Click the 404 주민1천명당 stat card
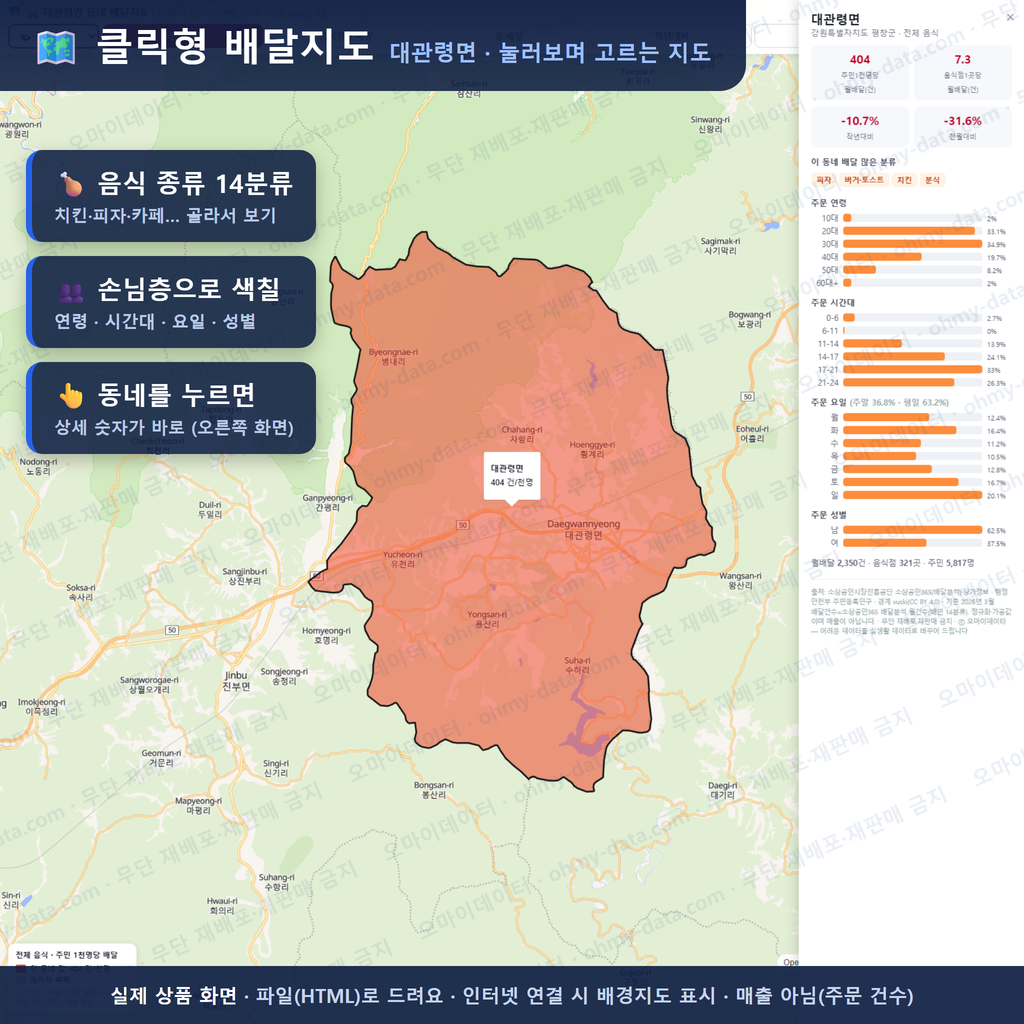This screenshot has width=1024, height=1024. point(859,73)
